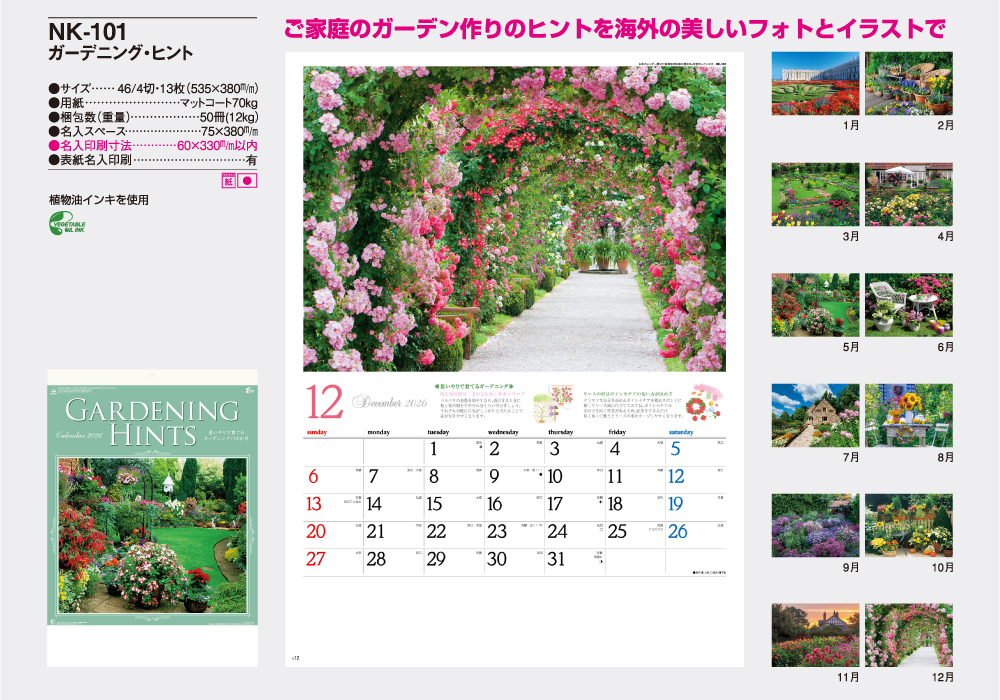1000x700 pixels.
Task: Click the December rose arch thumbnail
Action: point(908,636)
